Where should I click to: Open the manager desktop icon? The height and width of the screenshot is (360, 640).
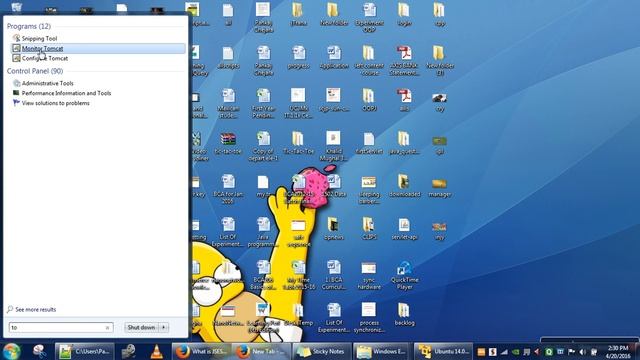pos(440,186)
